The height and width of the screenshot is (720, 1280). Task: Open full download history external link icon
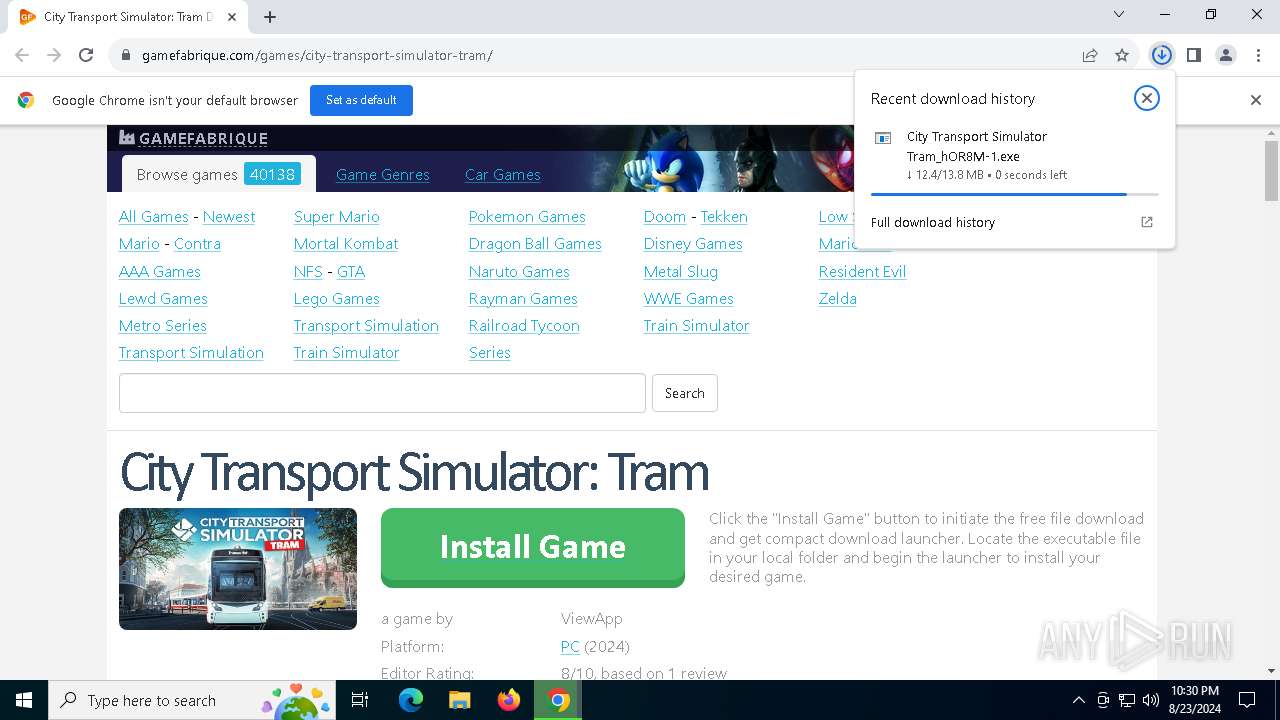click(1147, 222)
